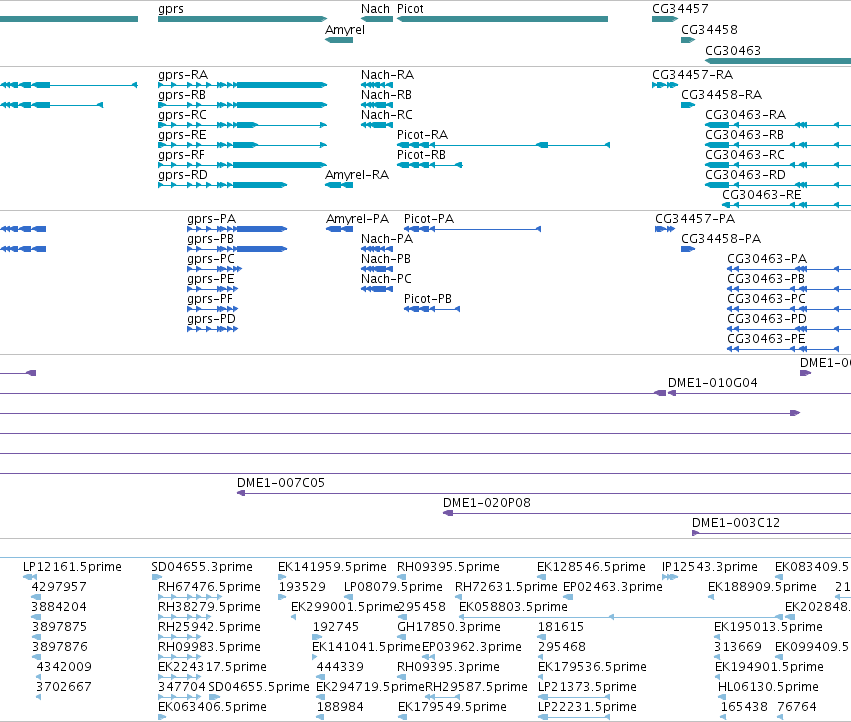Select the DME1-010G04 clone label
This screenshot has width=851, height=722.
point(713,383)
